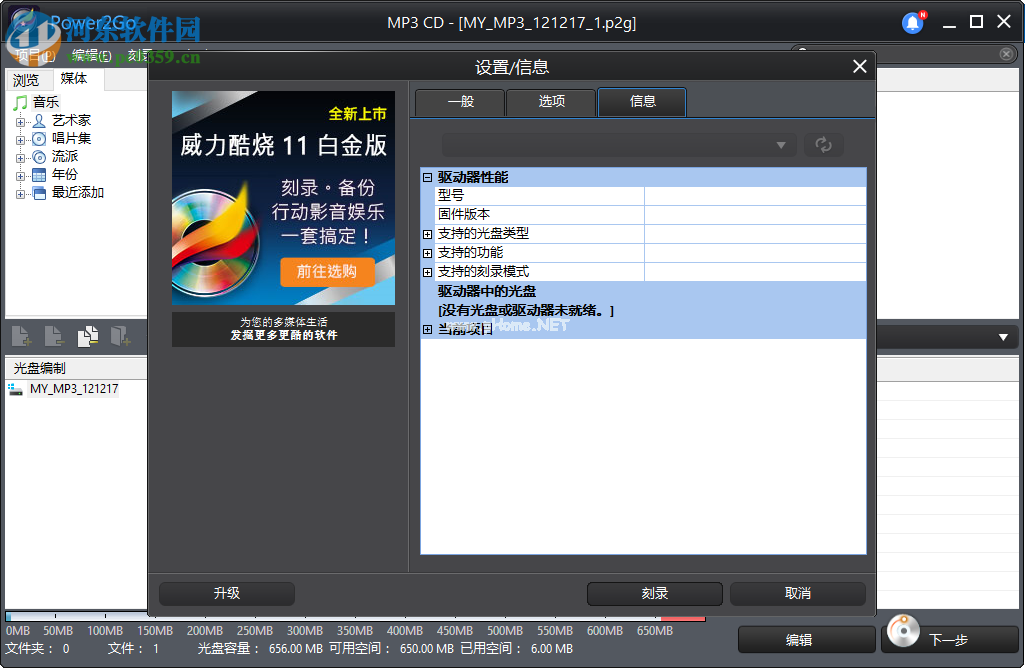
Task: Click the notification bell icon
Action: (911, 22)
